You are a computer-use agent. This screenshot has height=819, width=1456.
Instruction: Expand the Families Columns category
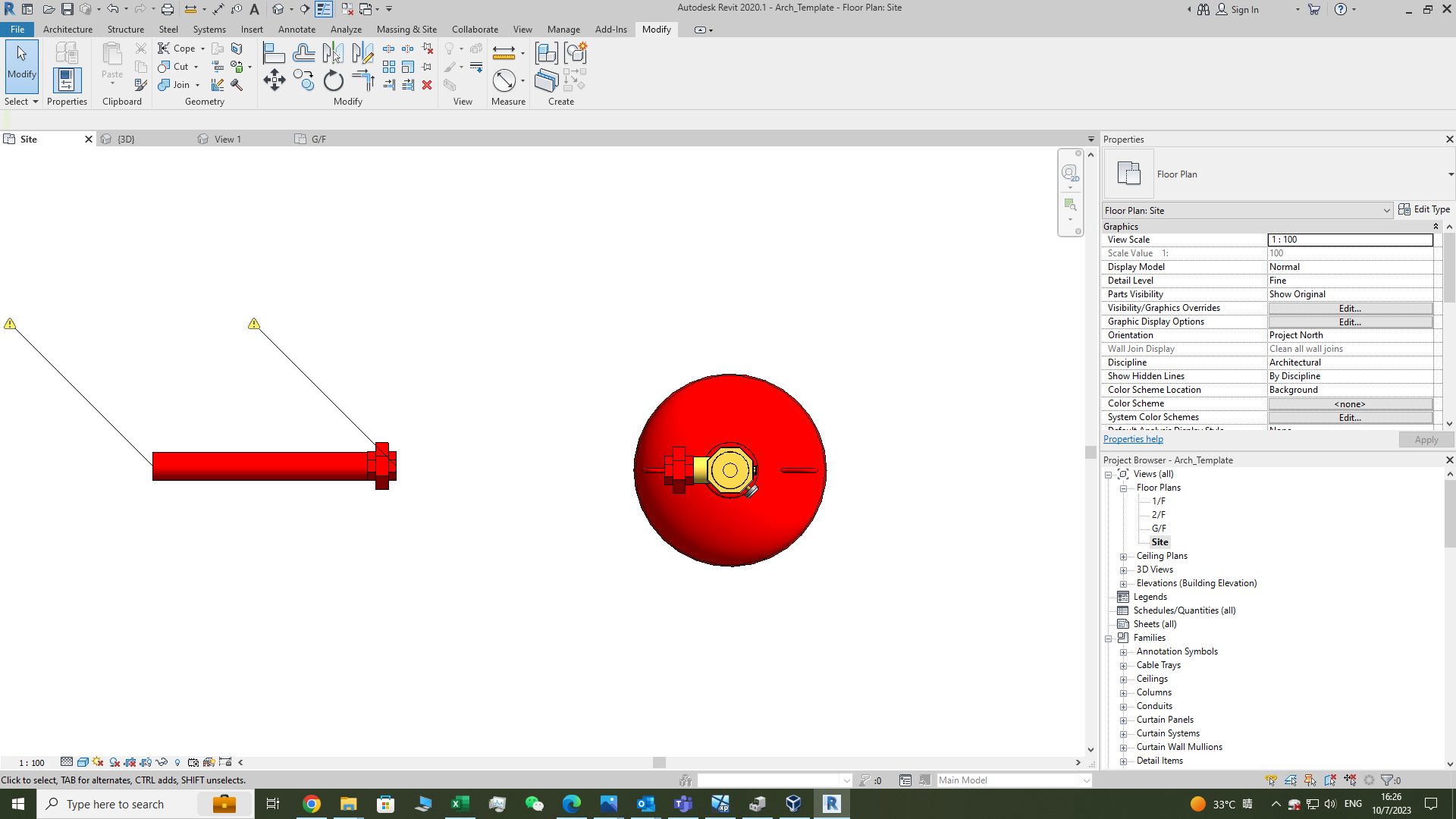click(1125, 692)
